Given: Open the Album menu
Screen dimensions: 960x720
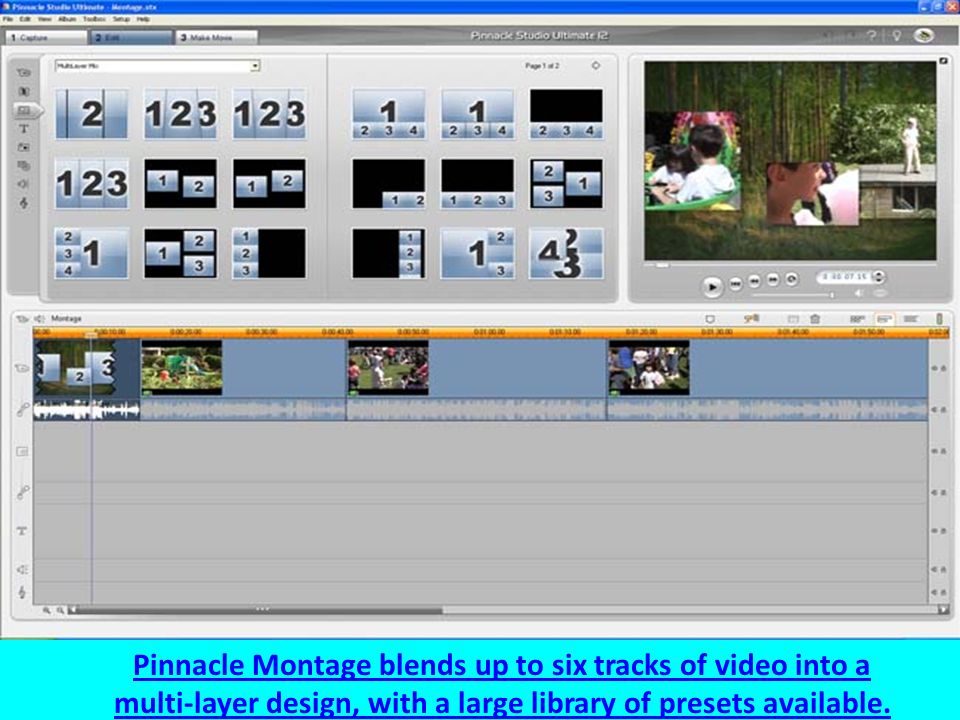Looking at the screenshot, I should 67,20.
